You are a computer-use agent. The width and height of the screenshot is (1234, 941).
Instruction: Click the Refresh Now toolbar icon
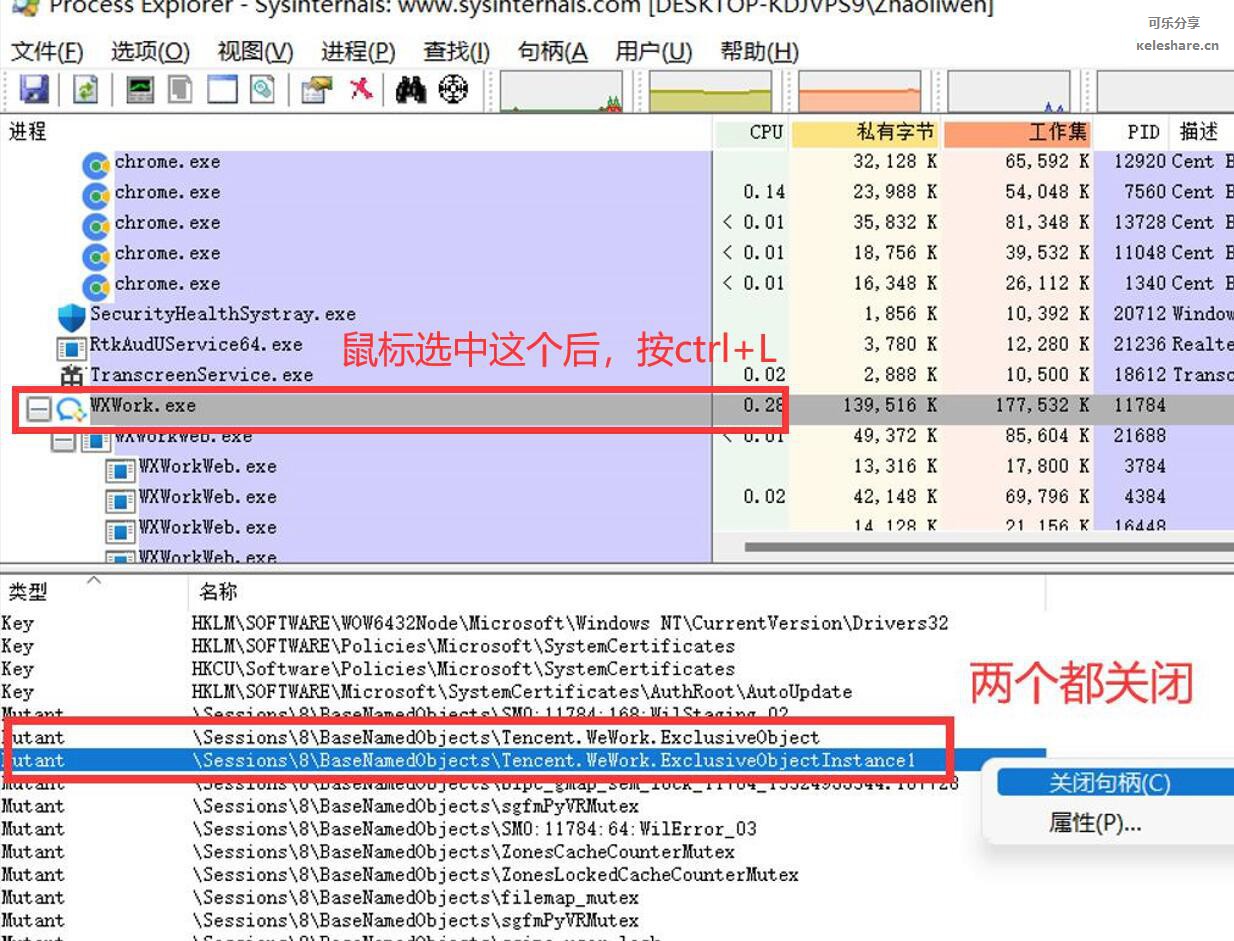point(86,90)
